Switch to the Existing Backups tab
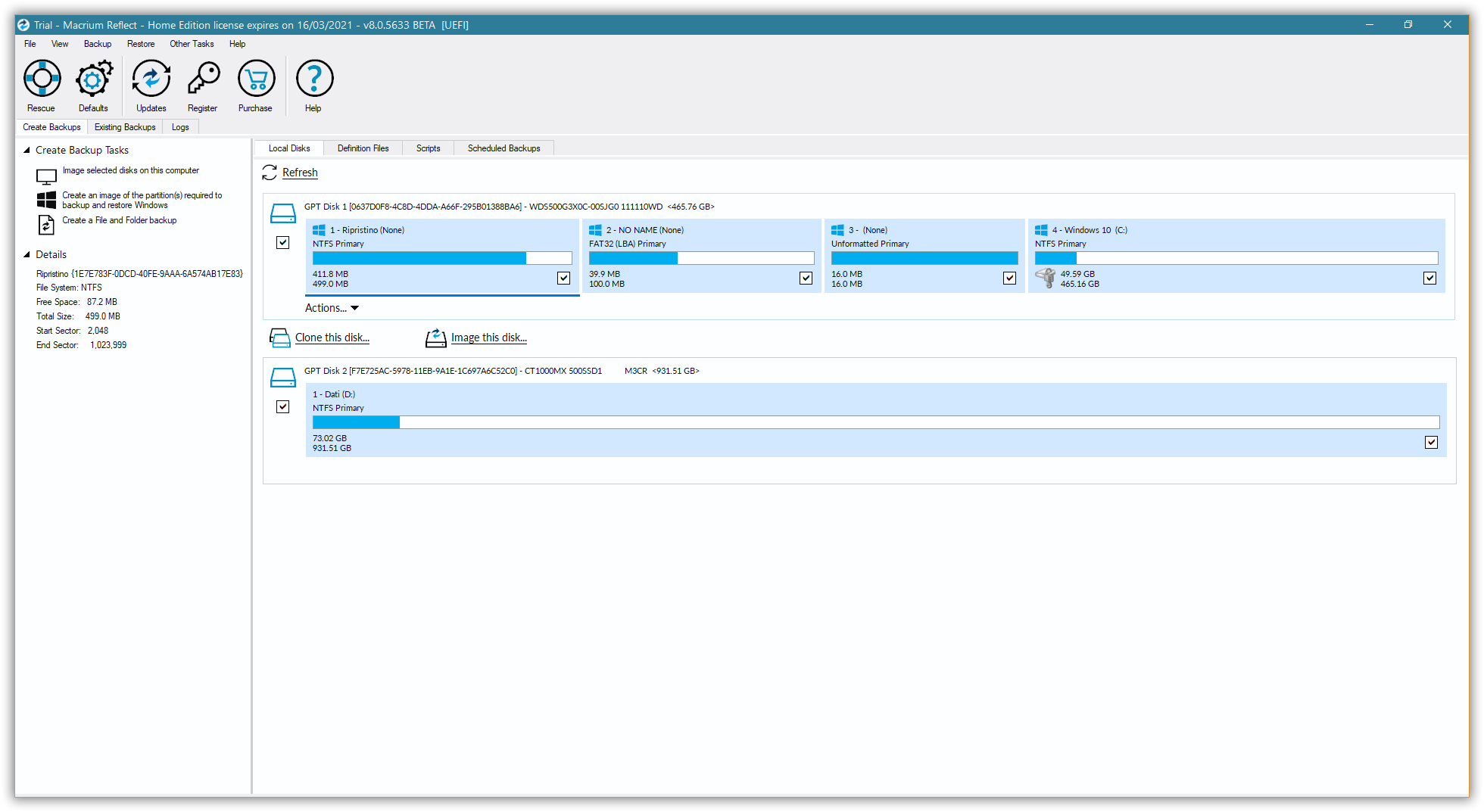The width and height of the screenshot is (1484, 812). click(125, 127)
